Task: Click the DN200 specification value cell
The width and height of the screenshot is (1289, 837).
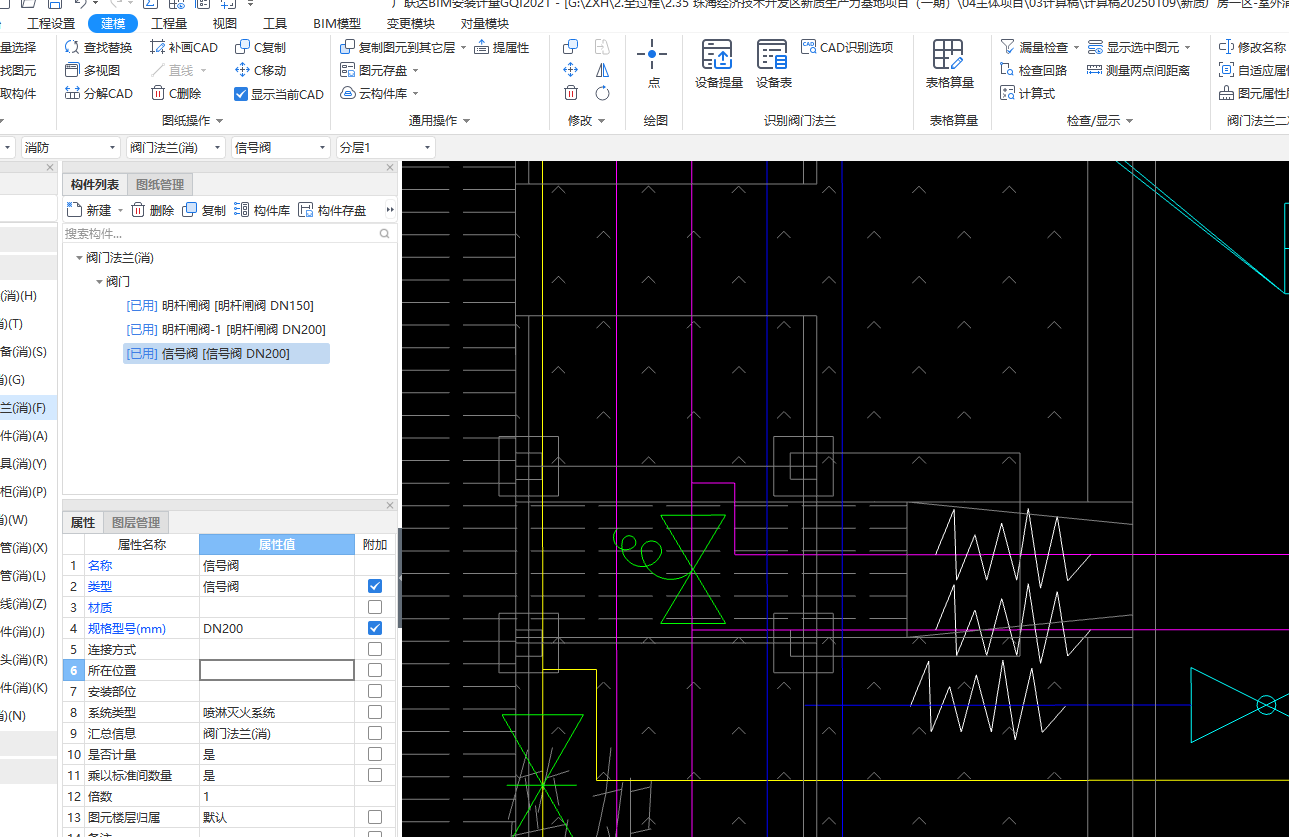Action: coord(277,628)
